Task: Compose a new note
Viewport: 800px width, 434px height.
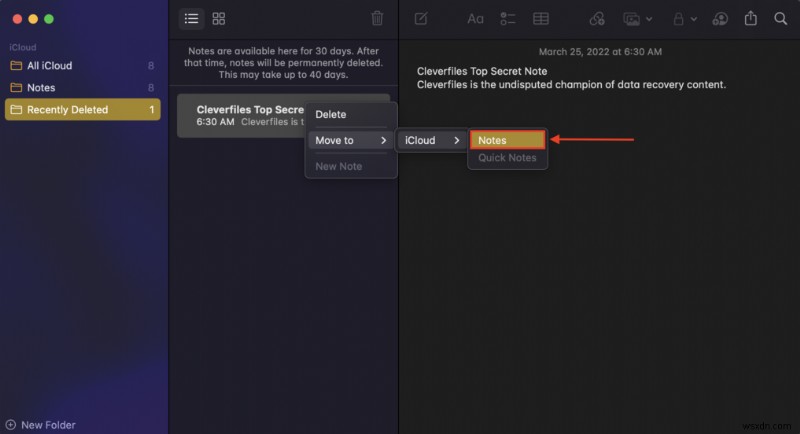Action: tap(421, 18)
